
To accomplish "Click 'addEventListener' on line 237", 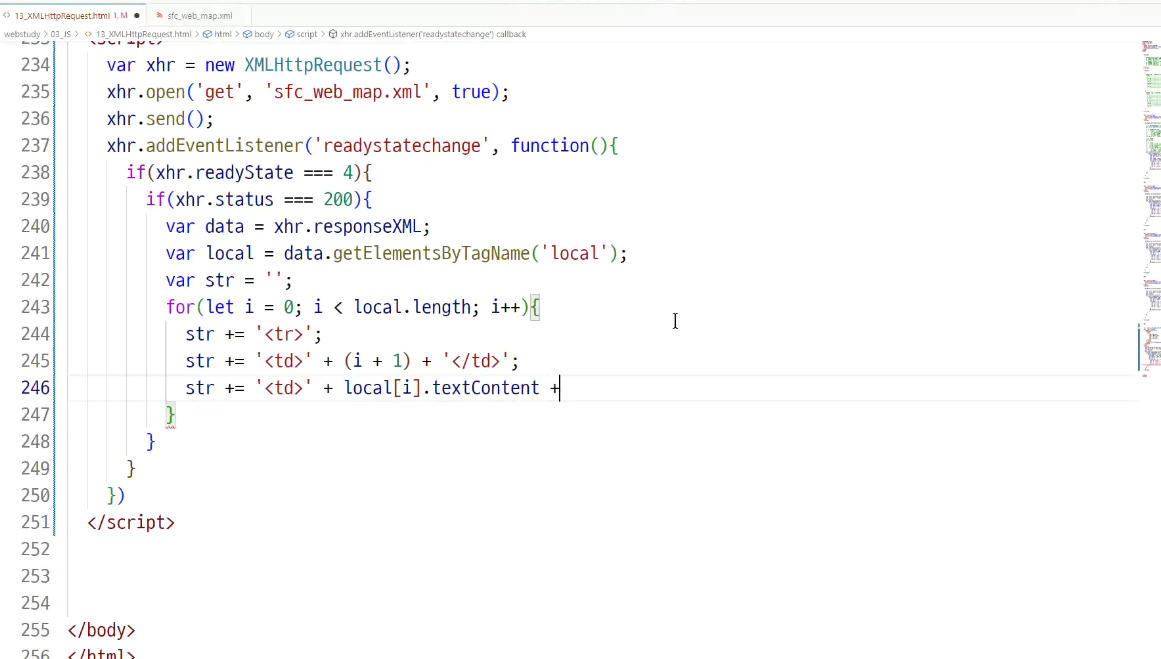I will (224, 146).
